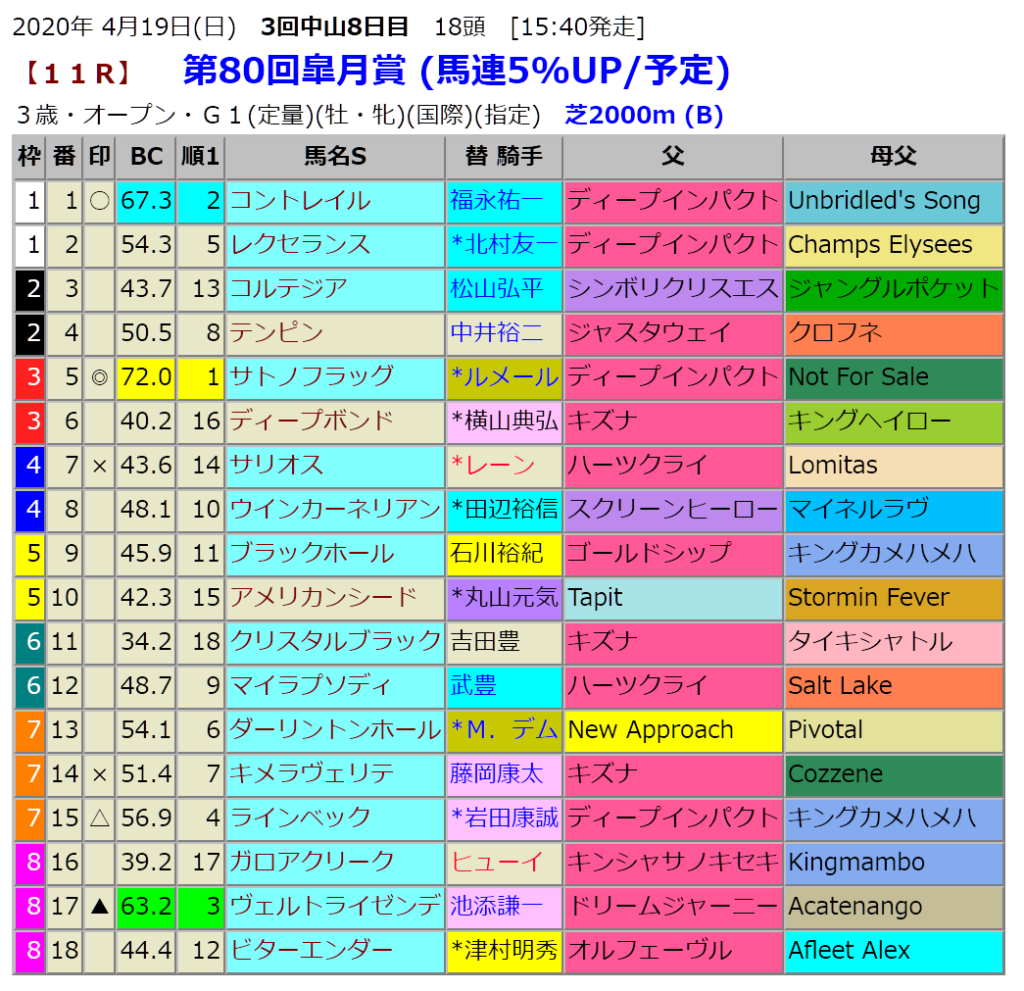Click the △ mark in ラインベック's row
This screenshot has width=1024, height=991.
(99, 818)
